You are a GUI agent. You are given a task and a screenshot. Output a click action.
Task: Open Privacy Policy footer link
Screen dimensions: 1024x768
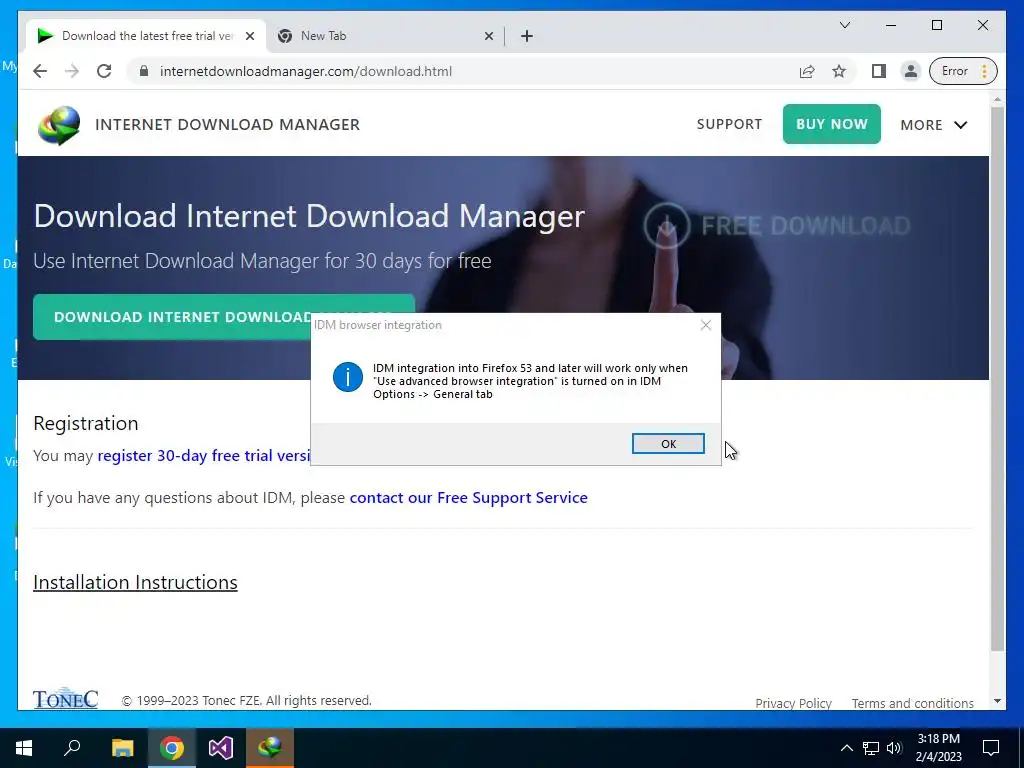point(793,703)
